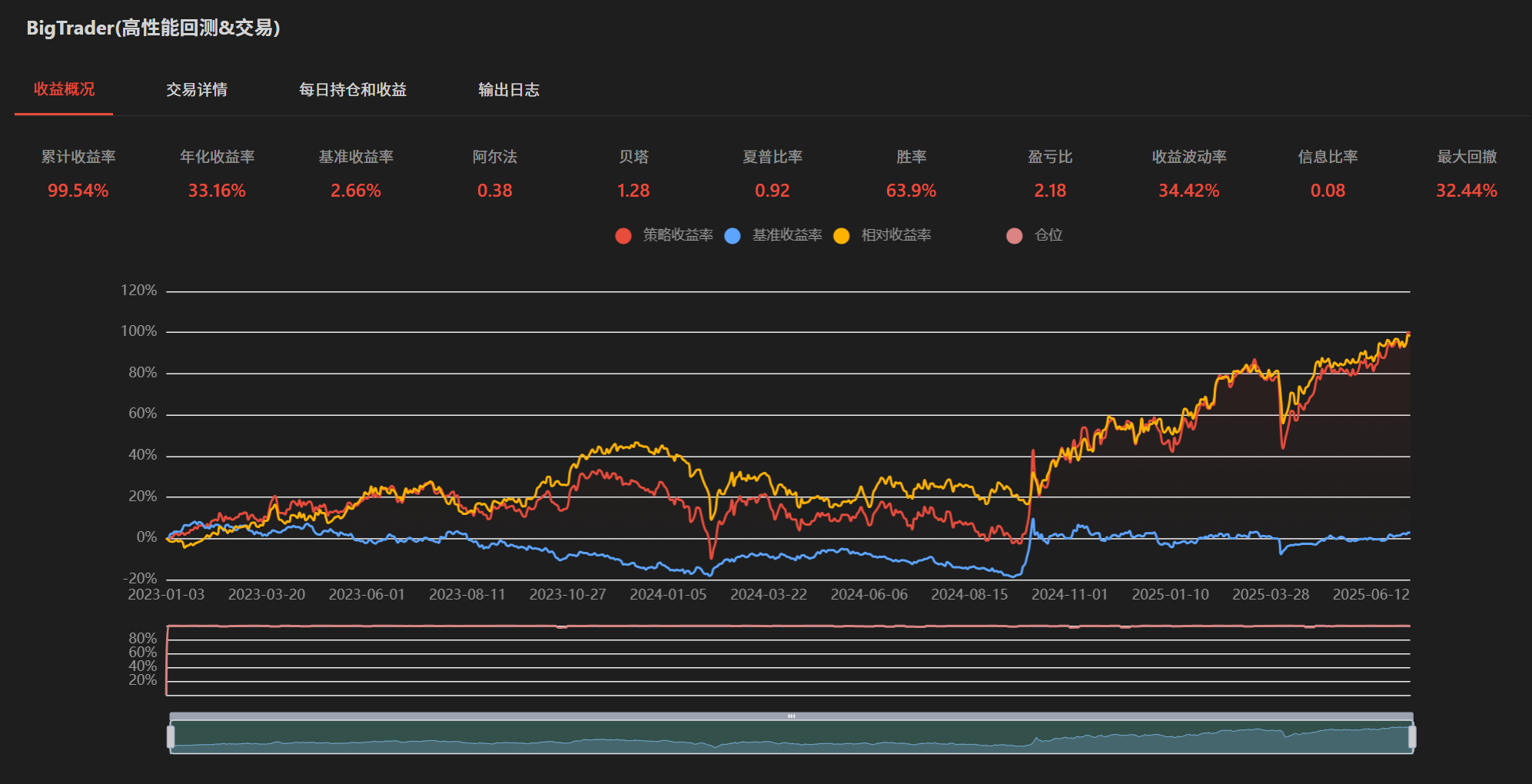Click the 最大回撤 value 32.44%
This screenshot has width=1532, height=784.
click(1466, 191)
